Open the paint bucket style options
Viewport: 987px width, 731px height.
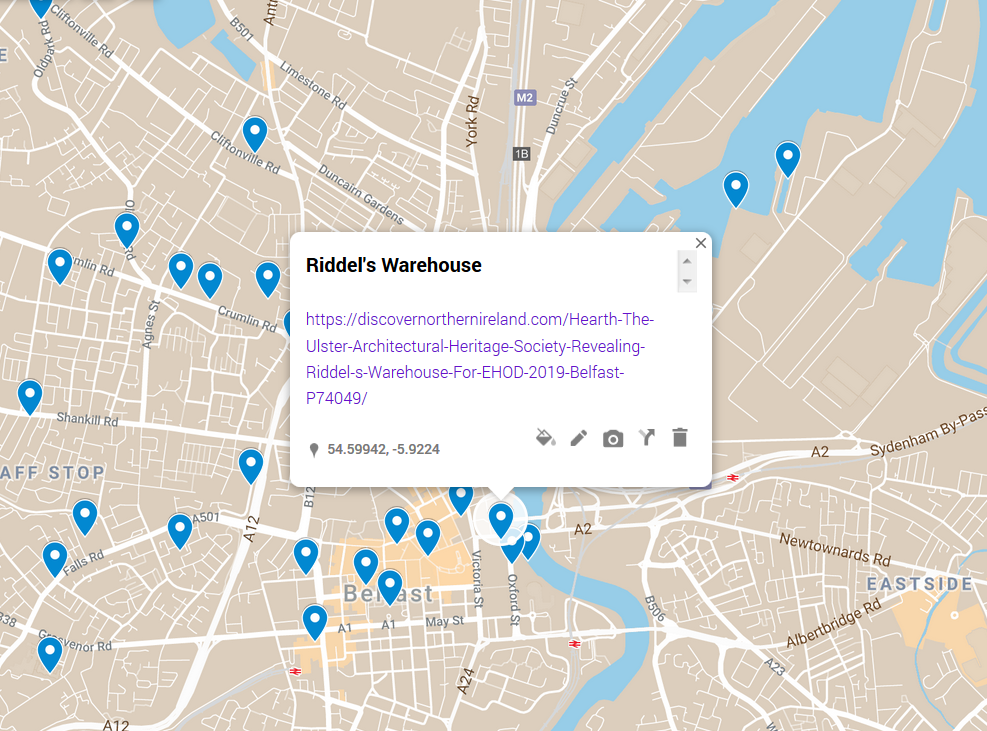point(545,438)
